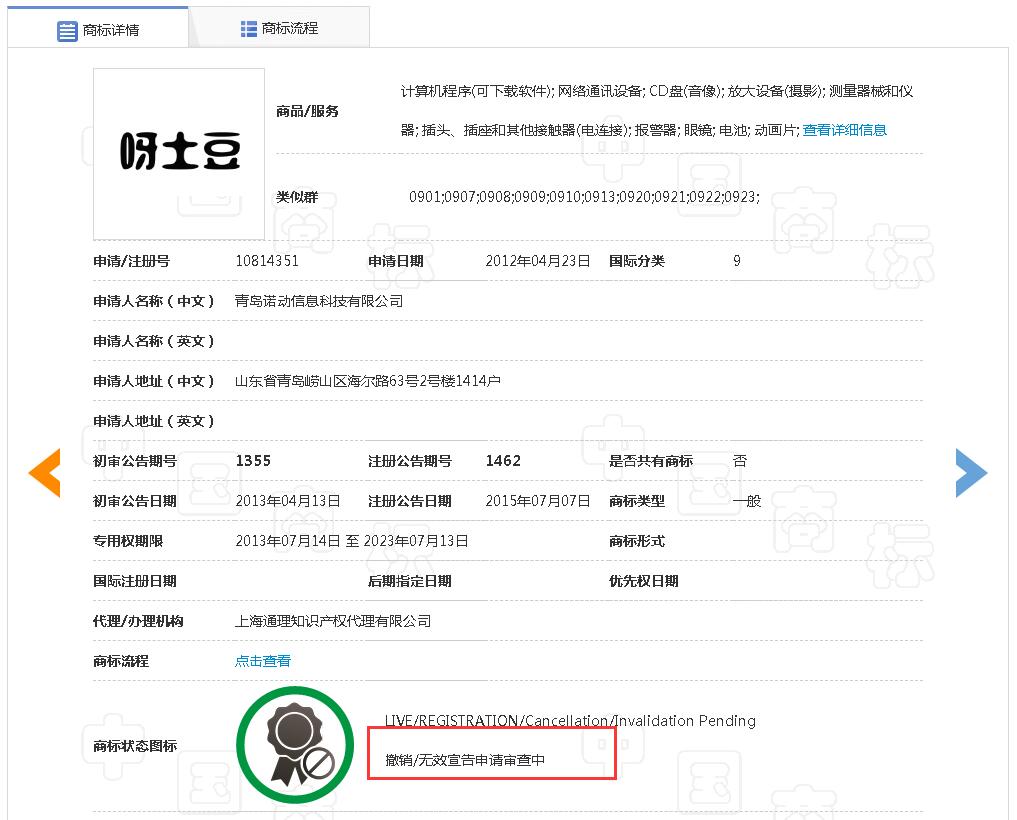Screen dimensions: 1017x820
Task: Click the 后期指定日期 field label
Action: pos(410,581)
